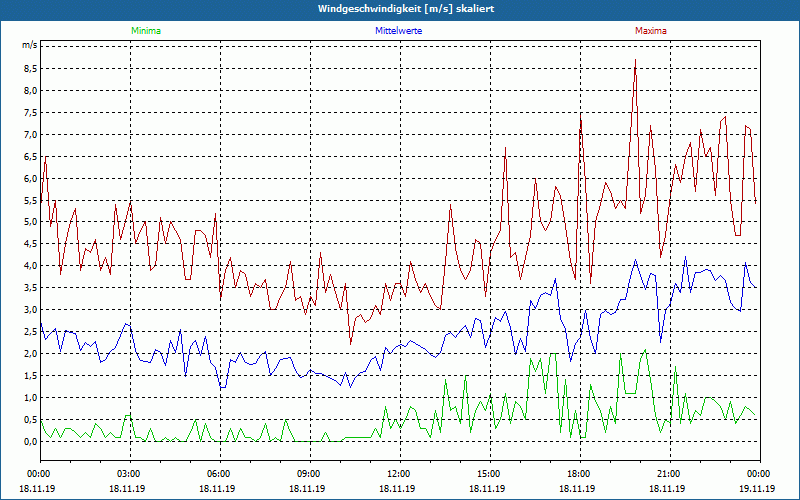The width and height of the screenshot is (800, 500).
Task: Click the 19.11.19 date label
Action: [757, 488]
